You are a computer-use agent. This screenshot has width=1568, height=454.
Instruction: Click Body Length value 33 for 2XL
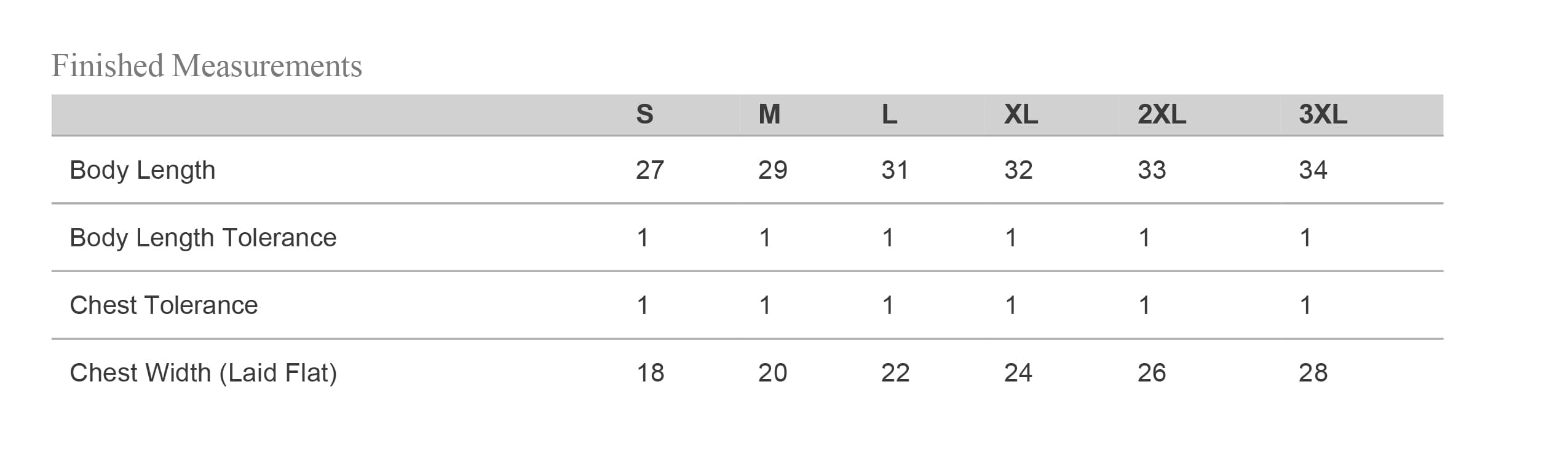click(x=1152, y=170)
